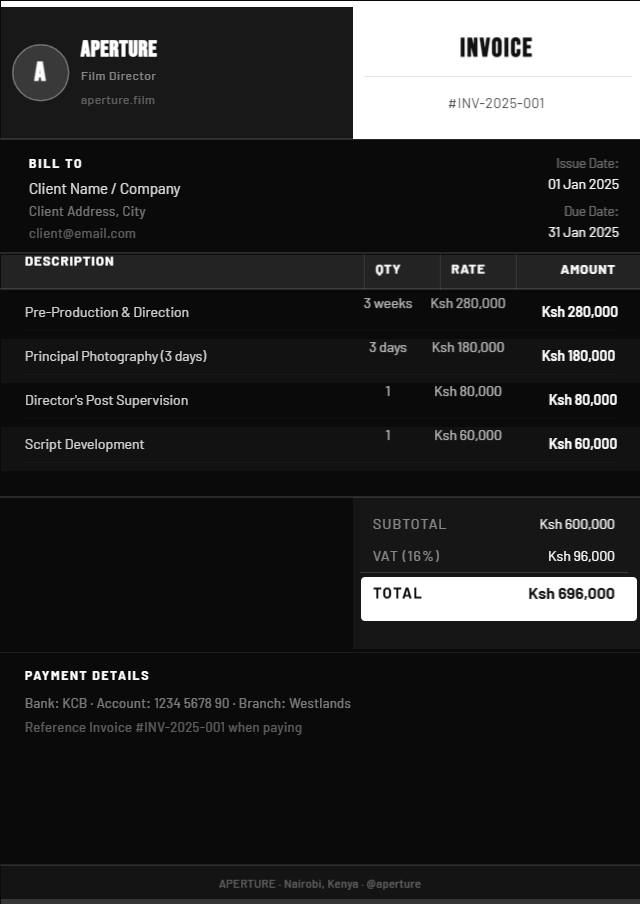This screenshot has width=640, height=904.
Task: Click the QTY column header
Action: pos(387,269)
